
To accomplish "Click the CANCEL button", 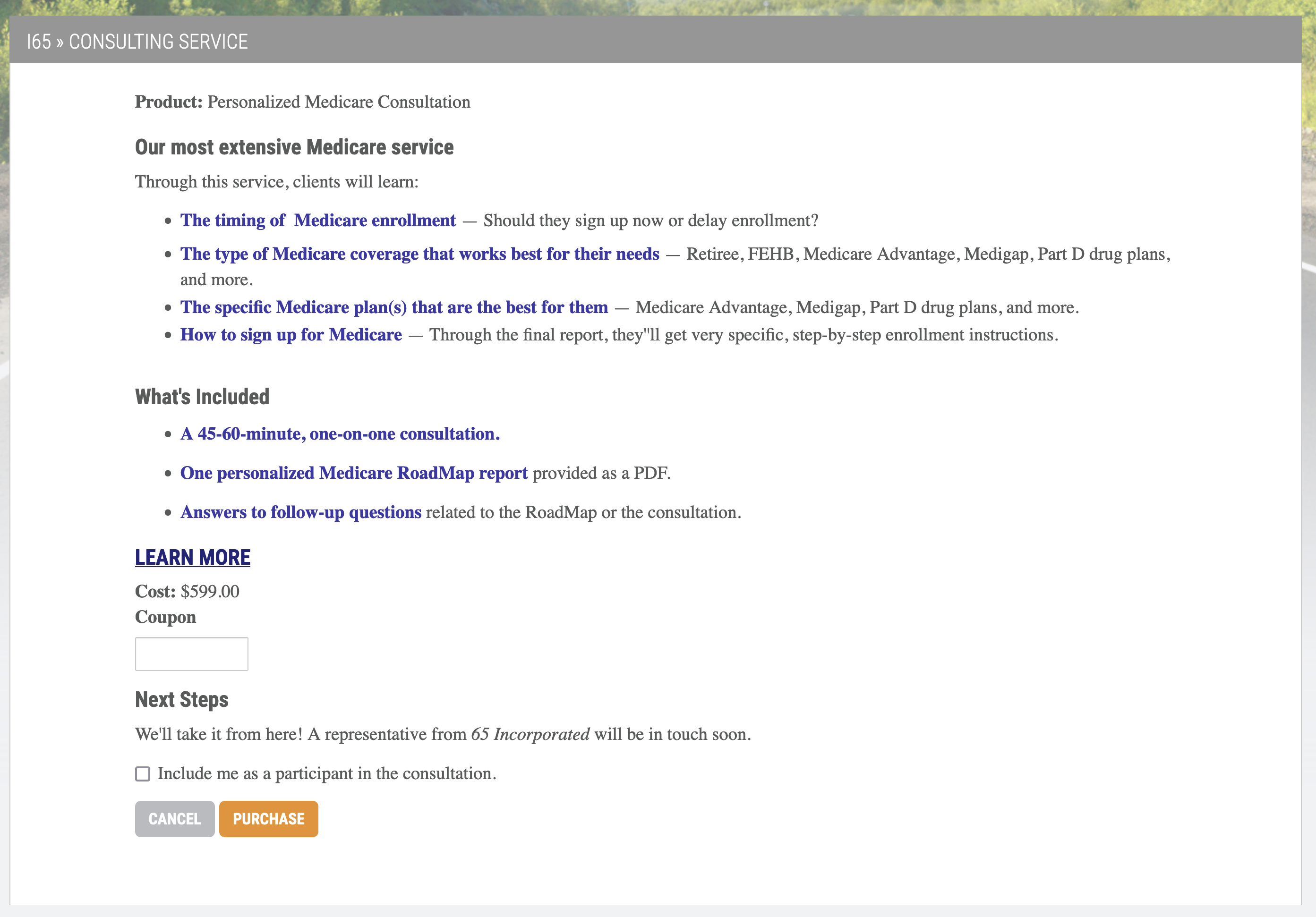I will (x=175, y=818).
